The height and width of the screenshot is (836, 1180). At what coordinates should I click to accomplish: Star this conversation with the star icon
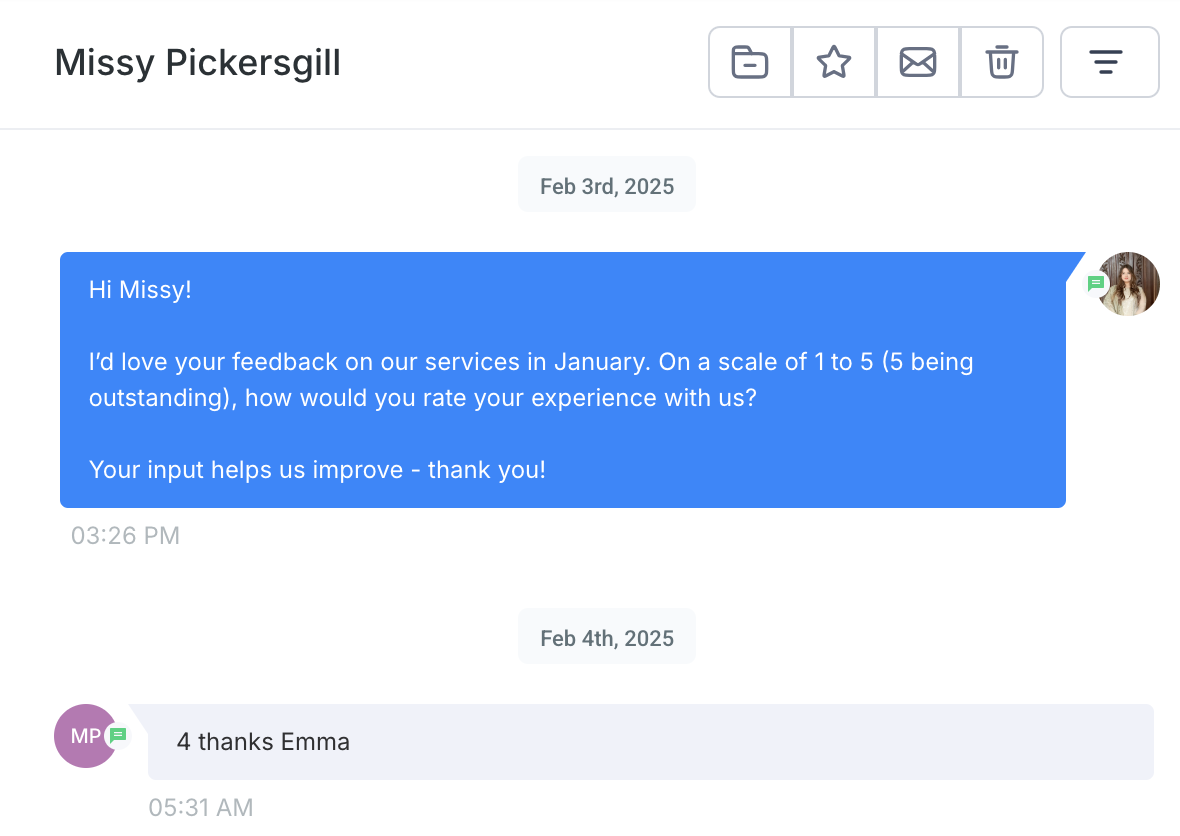[x=834, y=62]
